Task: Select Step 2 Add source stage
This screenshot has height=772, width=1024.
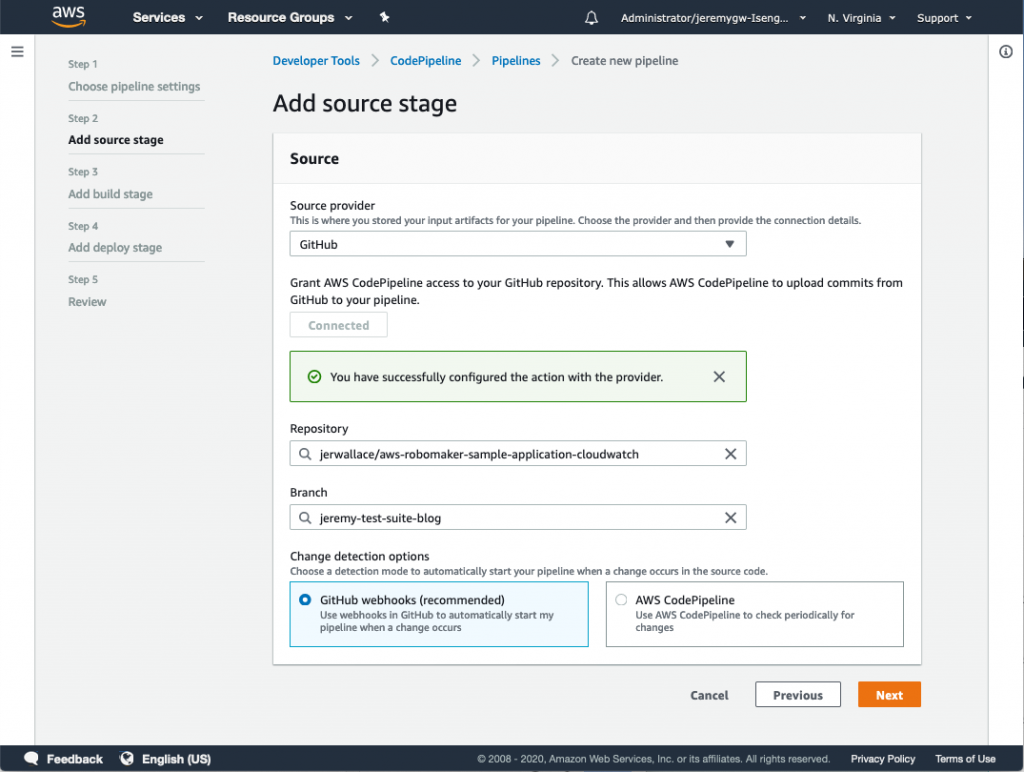Action: 116,140
